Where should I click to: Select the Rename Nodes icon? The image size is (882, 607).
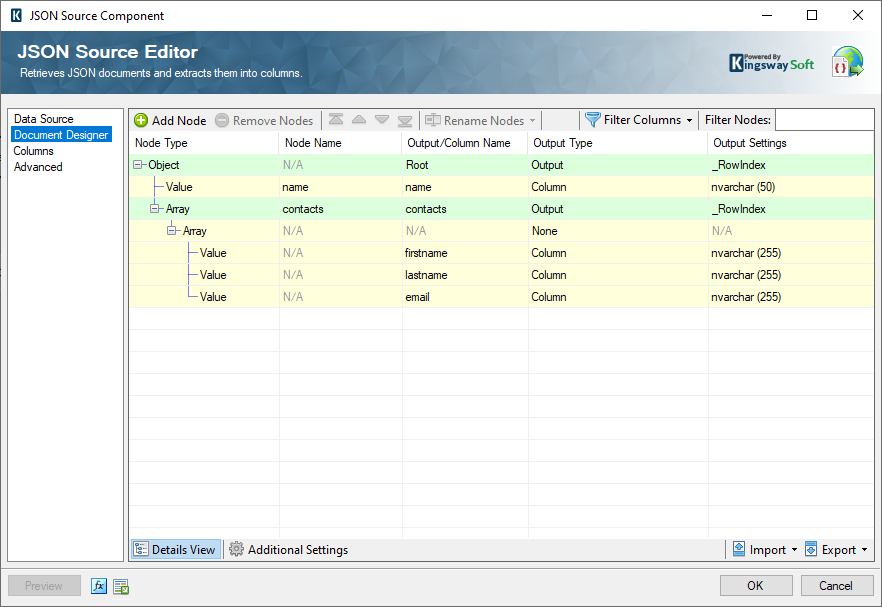click(x=434, y=120)
